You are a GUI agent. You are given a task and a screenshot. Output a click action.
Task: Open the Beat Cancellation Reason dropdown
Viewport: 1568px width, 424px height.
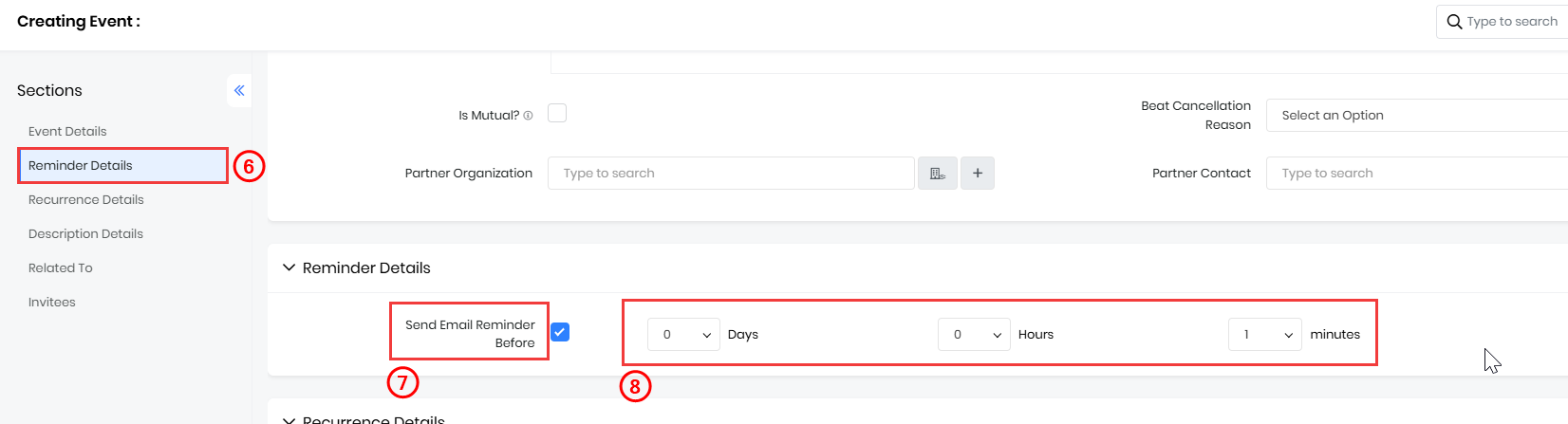coord(1416,116)
